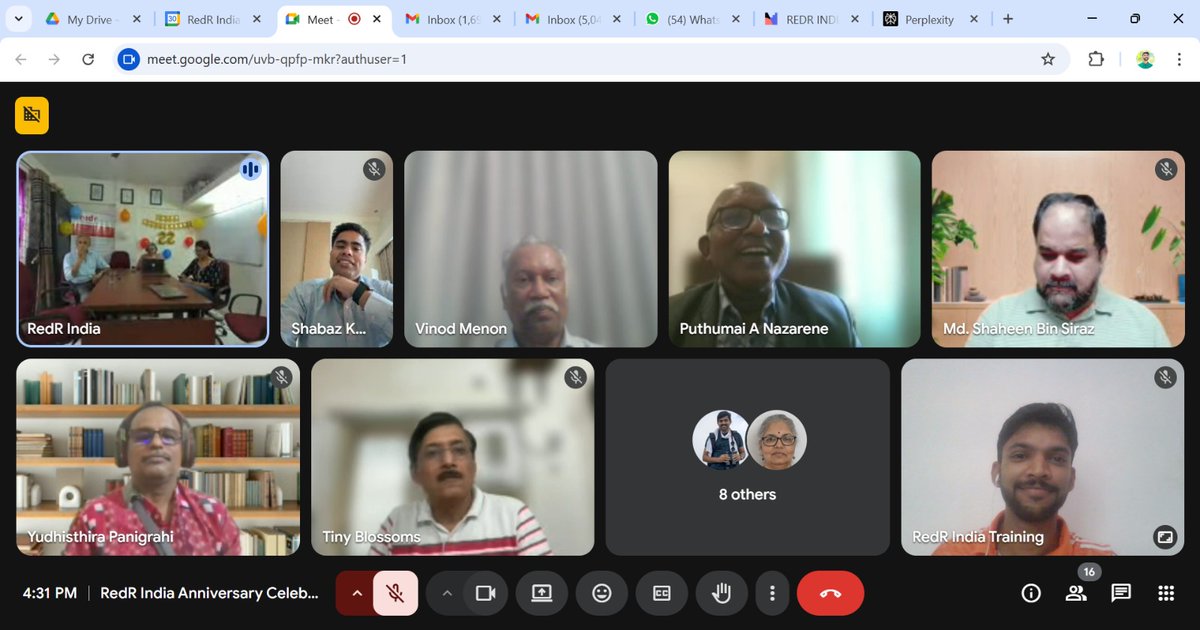Viewport: 1200px width, 630px height.
Task: Select Yudhisthira Panigrahi video tile
Action: point(158,457)
